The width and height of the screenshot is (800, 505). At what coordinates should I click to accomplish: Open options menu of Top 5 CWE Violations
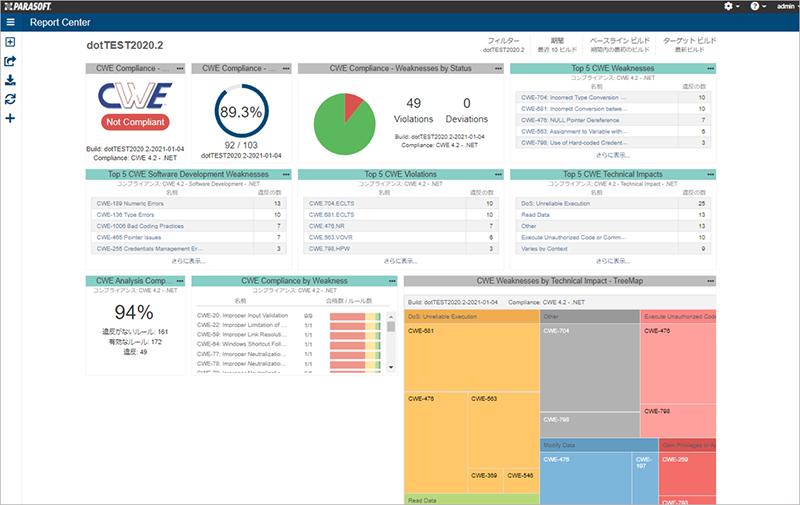(498, 174)
